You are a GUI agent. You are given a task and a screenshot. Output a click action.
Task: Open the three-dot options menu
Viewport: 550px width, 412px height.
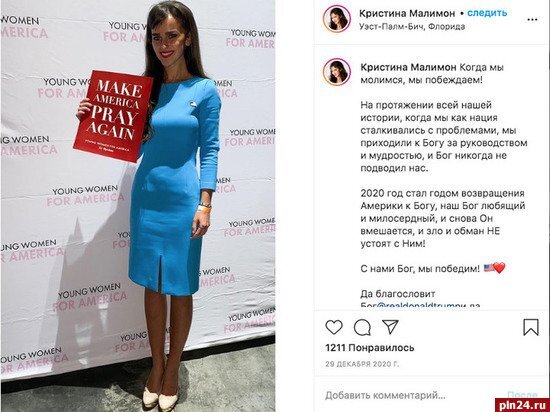point(532,20)
